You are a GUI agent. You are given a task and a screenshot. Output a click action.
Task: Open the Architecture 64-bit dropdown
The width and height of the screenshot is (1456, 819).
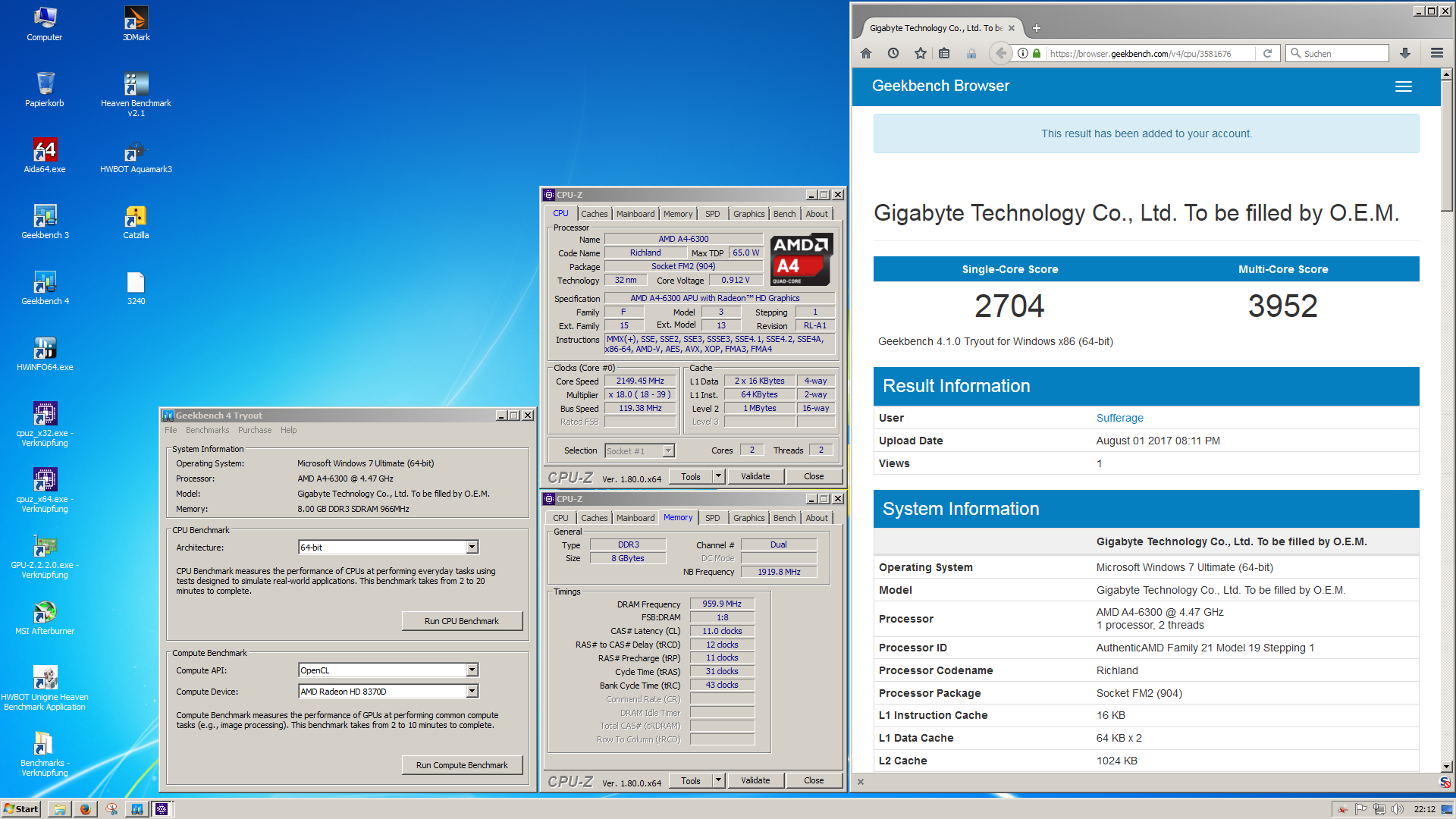tap(472, 547)
